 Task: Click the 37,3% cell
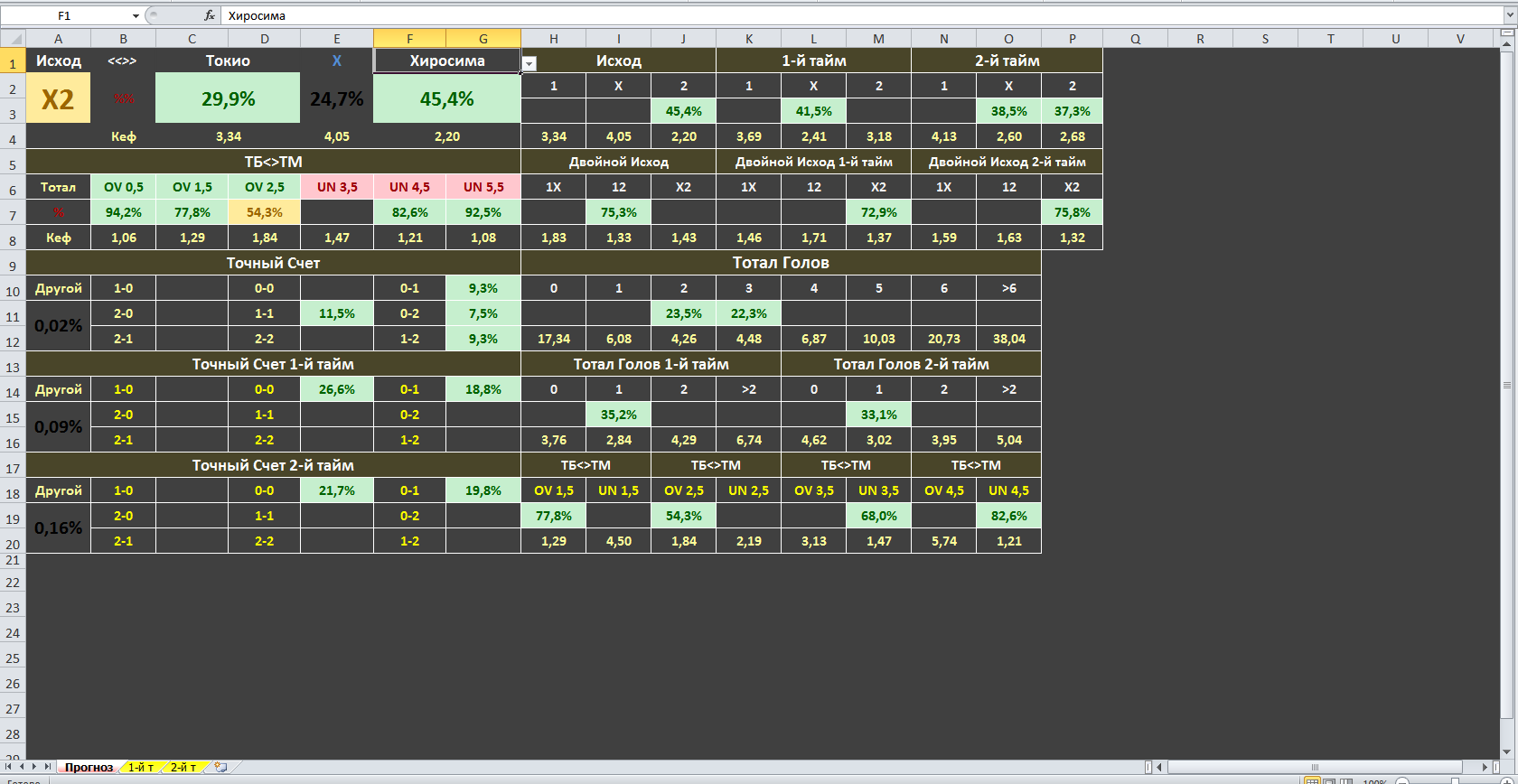[x=1073, y=111]
